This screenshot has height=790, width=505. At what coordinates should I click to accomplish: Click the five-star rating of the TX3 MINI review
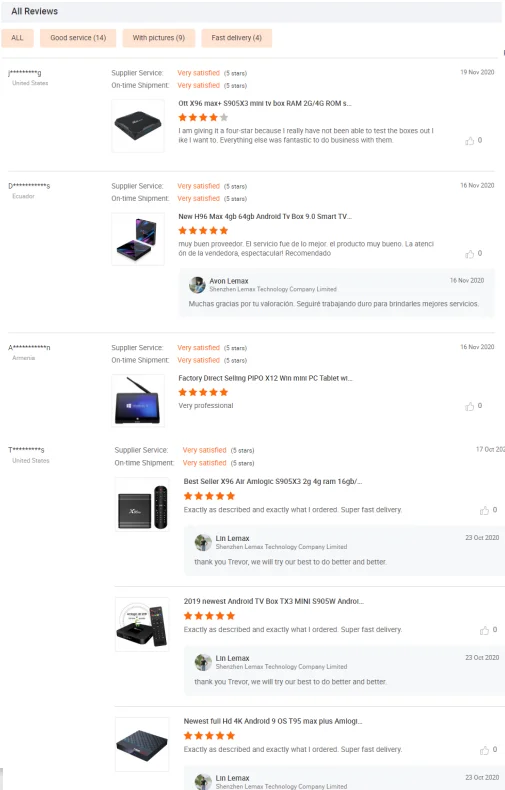coord(209,616)
